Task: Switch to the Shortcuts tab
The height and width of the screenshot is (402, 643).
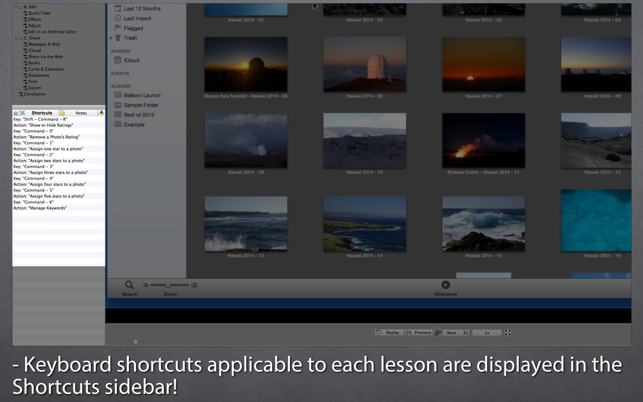Action: 42,113
